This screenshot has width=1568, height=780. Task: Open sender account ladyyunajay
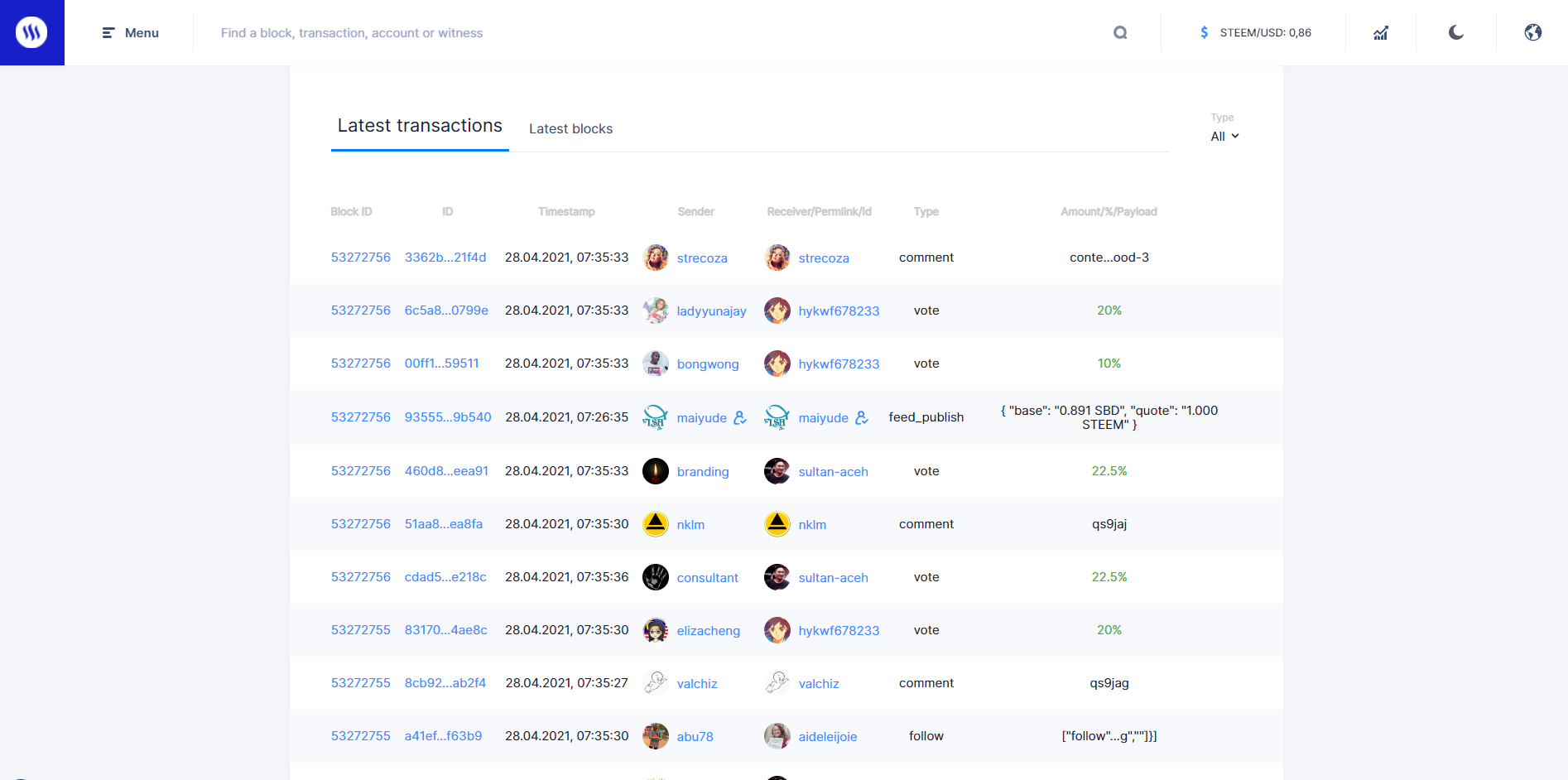point(712,311)
